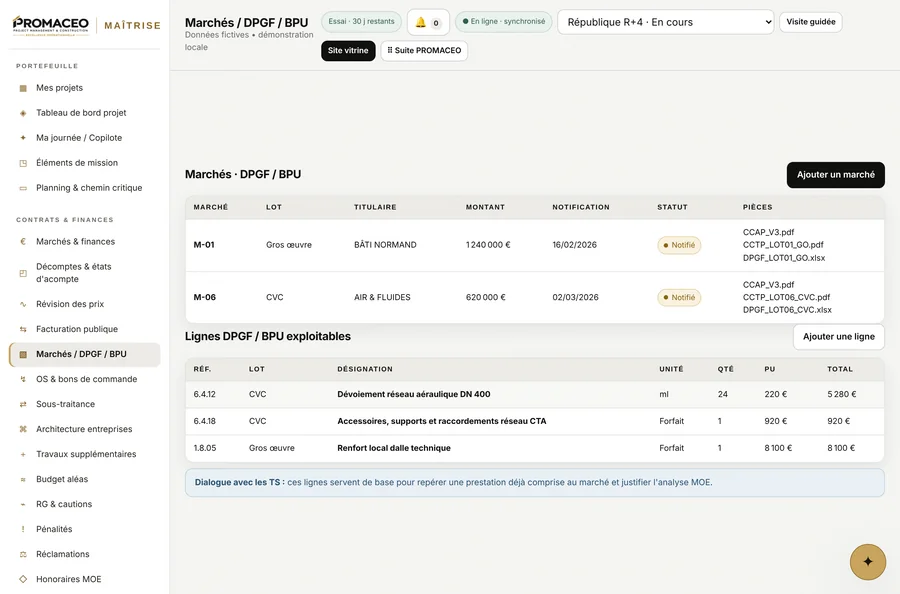900x594 pixels.
Task: Open the République R+4 project dropdown
Action: 665,22
